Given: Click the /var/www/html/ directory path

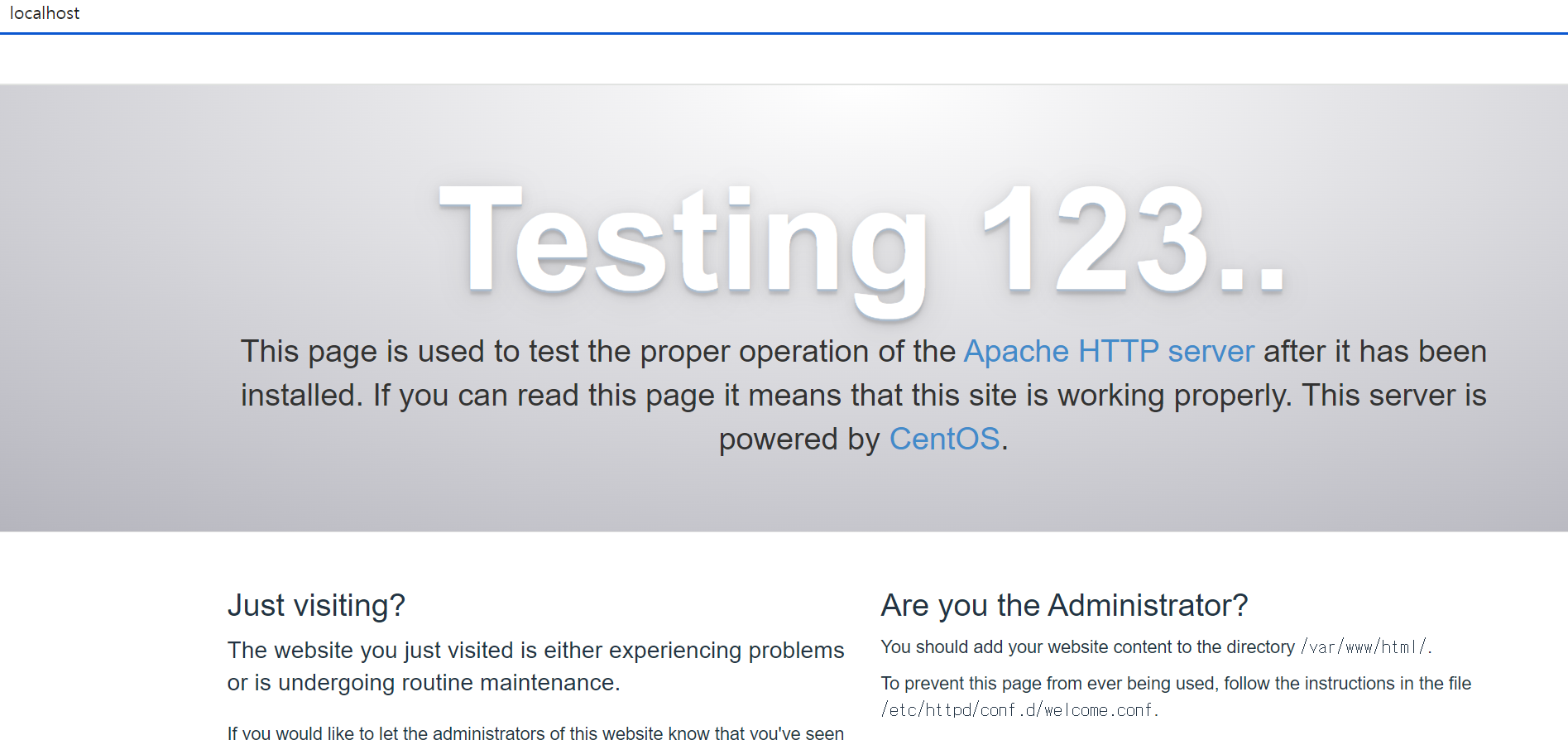Looking at the screenshot, I should tap(1364, 647).
